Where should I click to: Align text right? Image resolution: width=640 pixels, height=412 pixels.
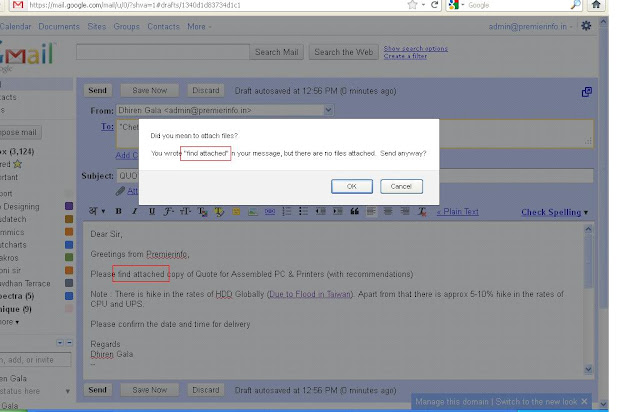point(405,211)
